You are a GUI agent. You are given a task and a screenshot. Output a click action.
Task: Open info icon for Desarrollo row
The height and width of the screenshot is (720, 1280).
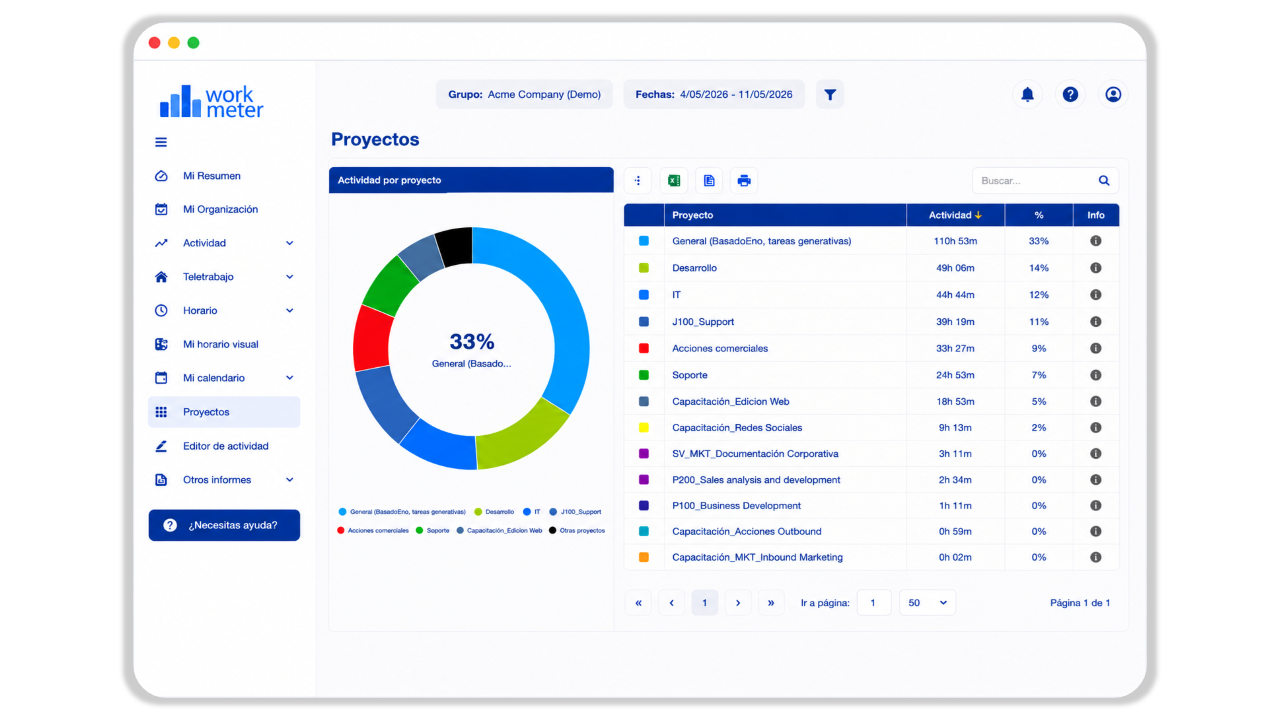pos(1096,268)
